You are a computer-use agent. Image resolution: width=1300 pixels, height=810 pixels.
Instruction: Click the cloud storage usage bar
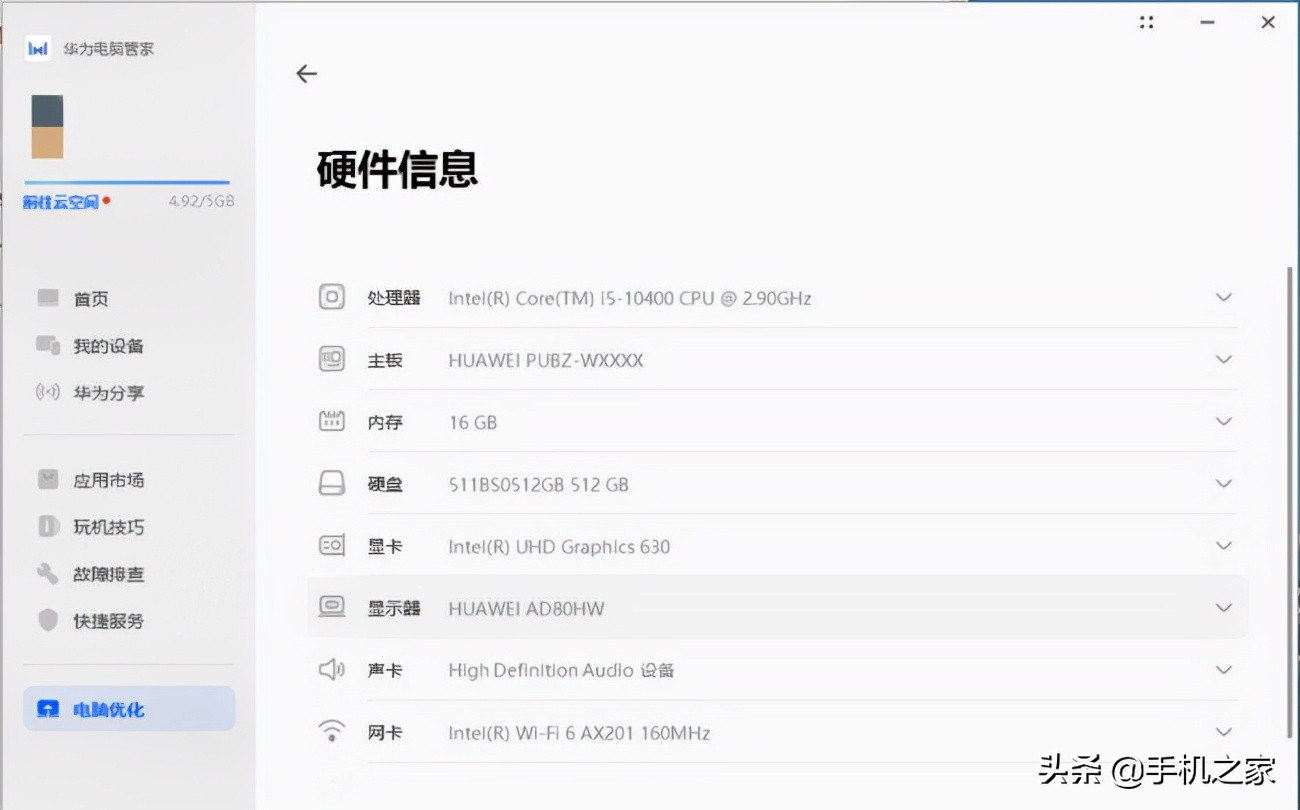(x=127, y=183)
